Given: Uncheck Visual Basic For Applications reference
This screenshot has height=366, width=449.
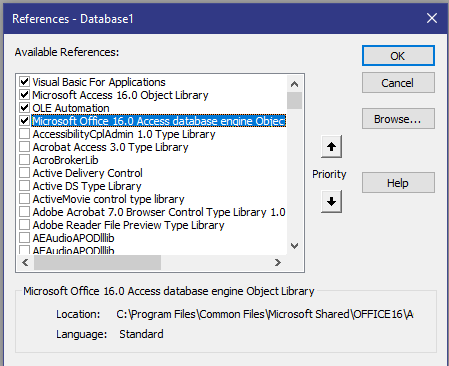Looking at the screenshot, I should (24, 82).
